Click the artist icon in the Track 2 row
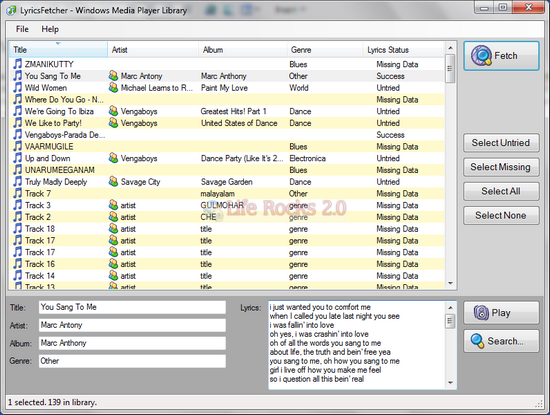550x415 pixels. point(113,217)
